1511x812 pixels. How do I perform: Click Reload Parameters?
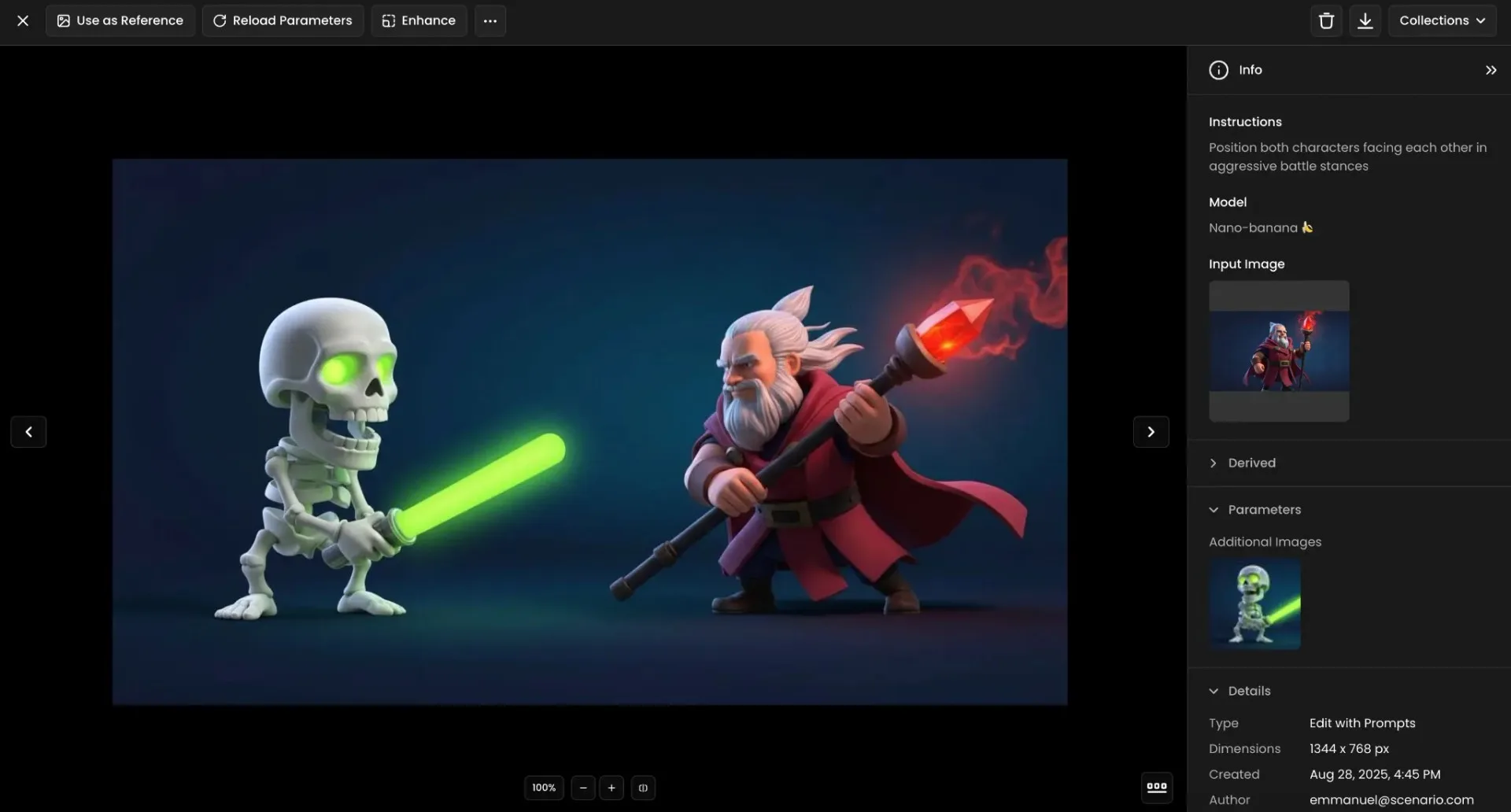point(282,20)
